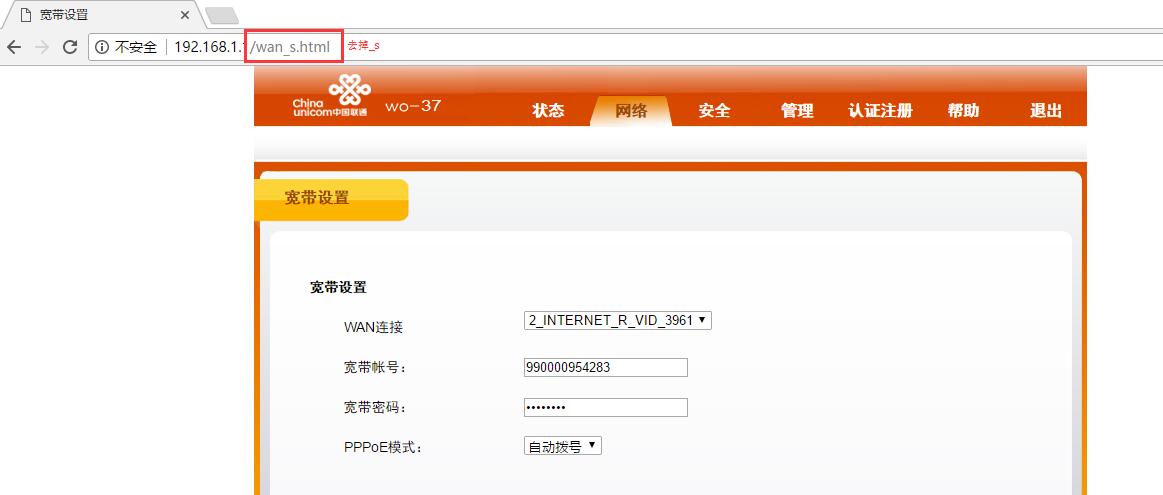Go to 认证注册 page
1163x495 pixels.
pos(880,111)
